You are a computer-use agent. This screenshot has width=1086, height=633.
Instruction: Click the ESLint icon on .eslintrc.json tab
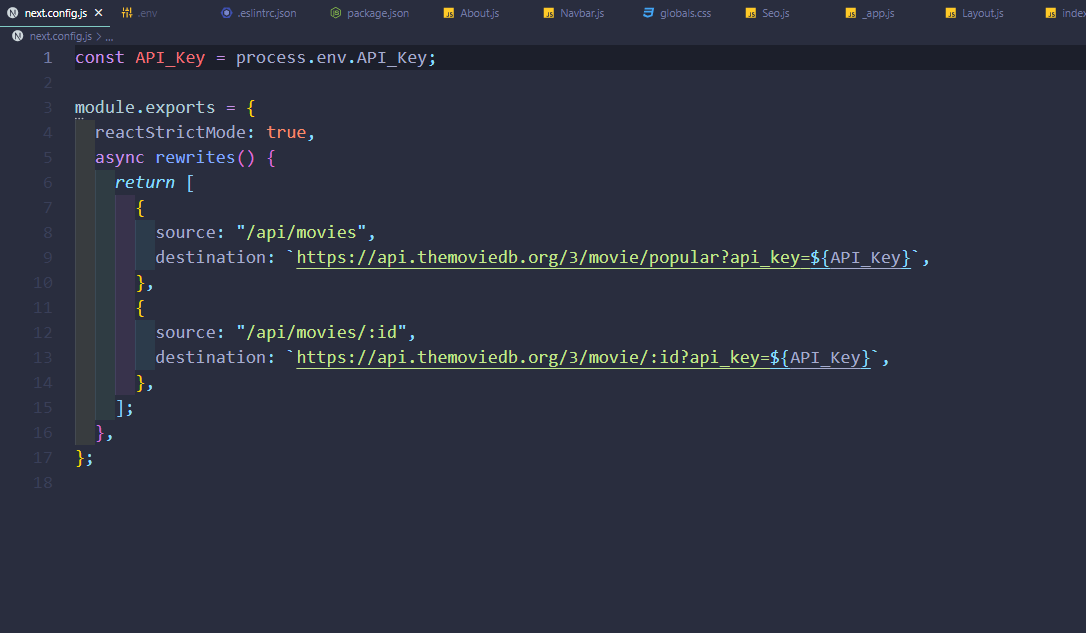click(x=226, y=13)
